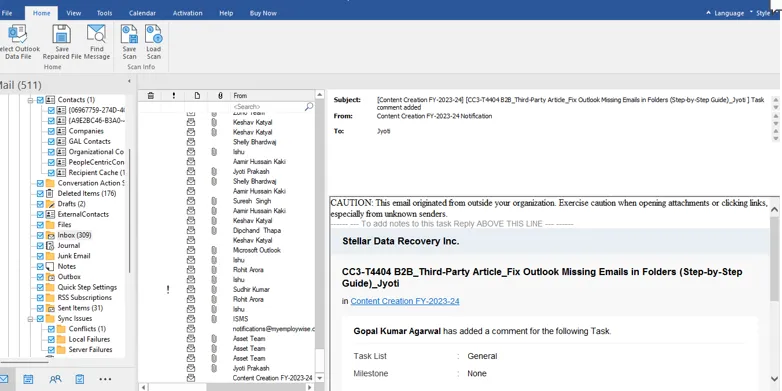Uncheck the RSS Subscriptions checkbox

pyautogui.click(x=40, y=298)
